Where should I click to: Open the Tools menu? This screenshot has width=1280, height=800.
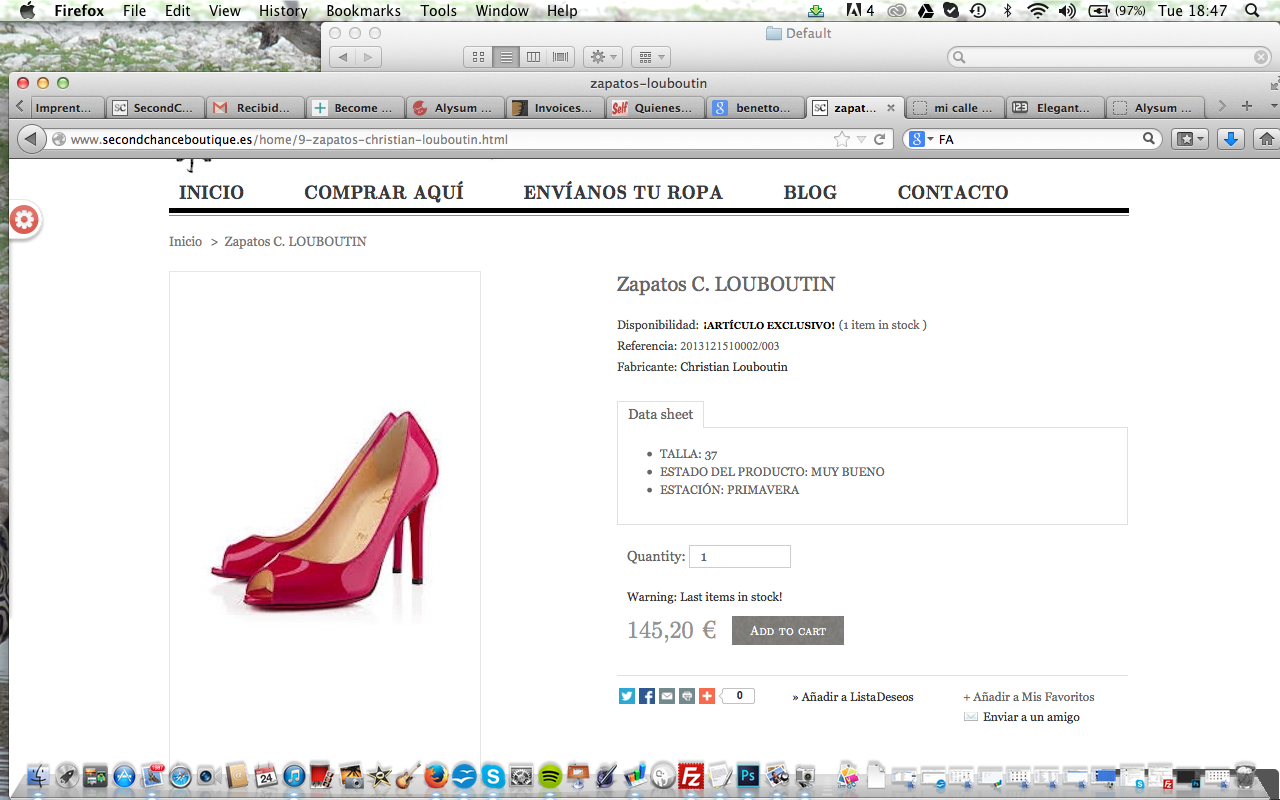[438, 11]
